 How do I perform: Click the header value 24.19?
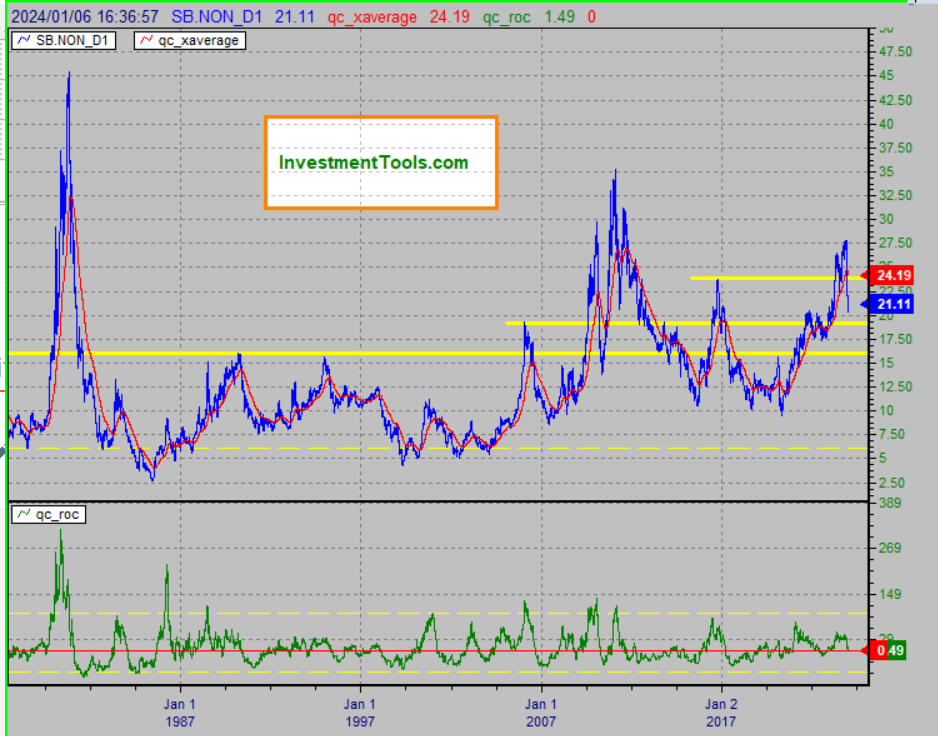[x=449, y=17]
